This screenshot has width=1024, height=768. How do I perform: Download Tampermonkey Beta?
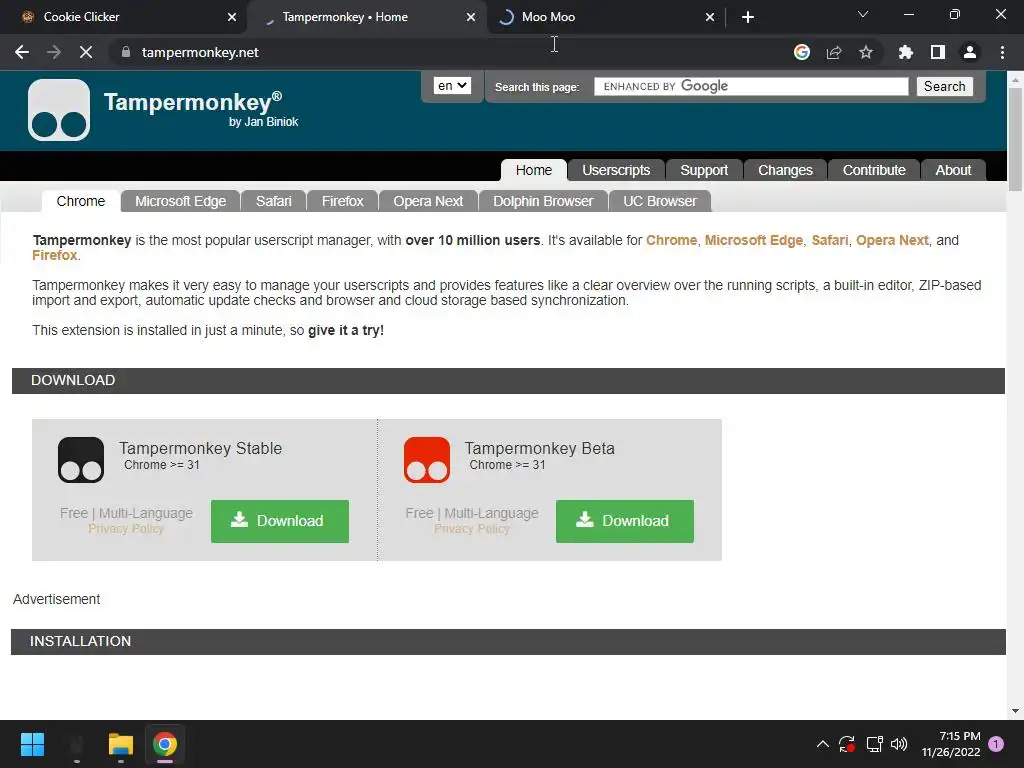pos(625,521)
